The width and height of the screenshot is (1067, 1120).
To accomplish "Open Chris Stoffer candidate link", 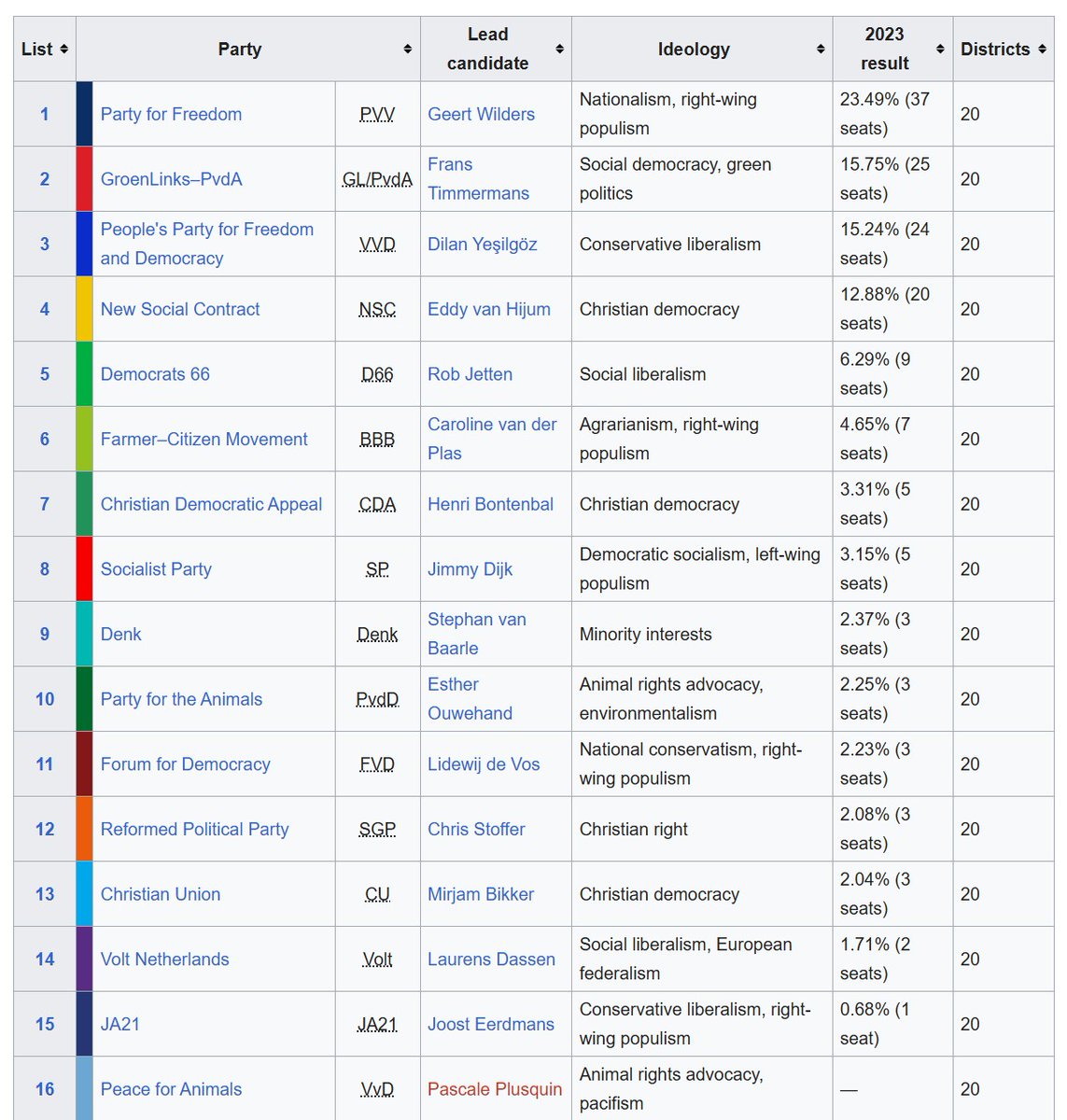I will coord(476,829).
